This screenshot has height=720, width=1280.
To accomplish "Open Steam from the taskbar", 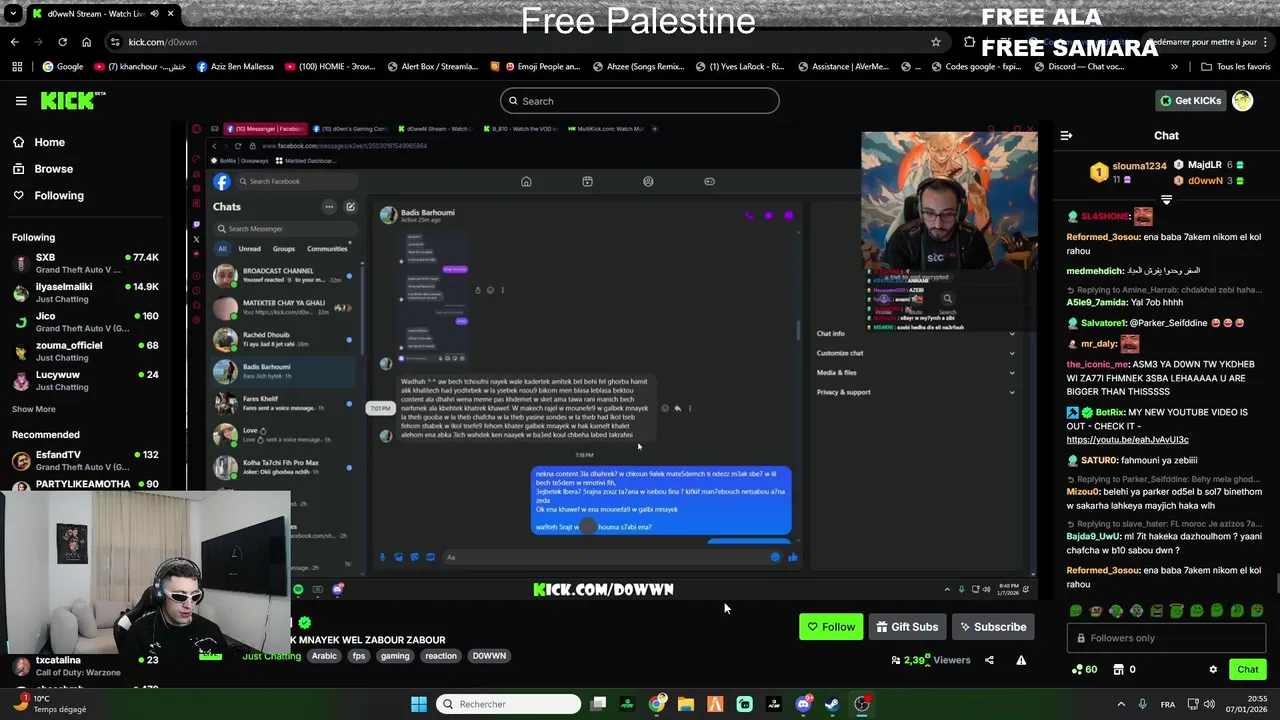I will click(x=832, y=704).
